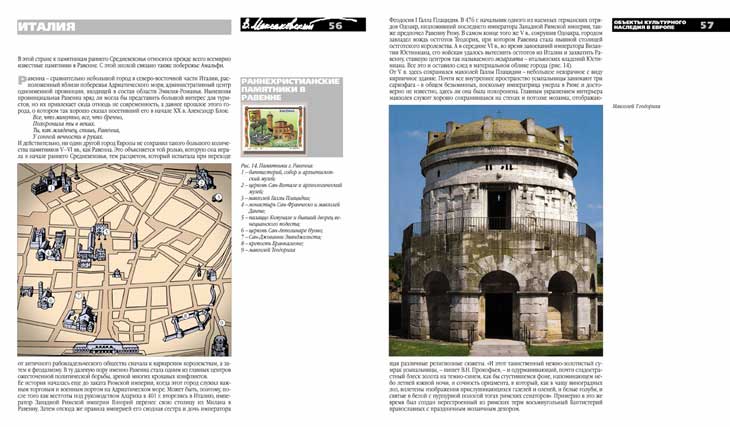
Task: Click the 'Мавзолей Теодориха' photo caption
Action: (636, 107)
